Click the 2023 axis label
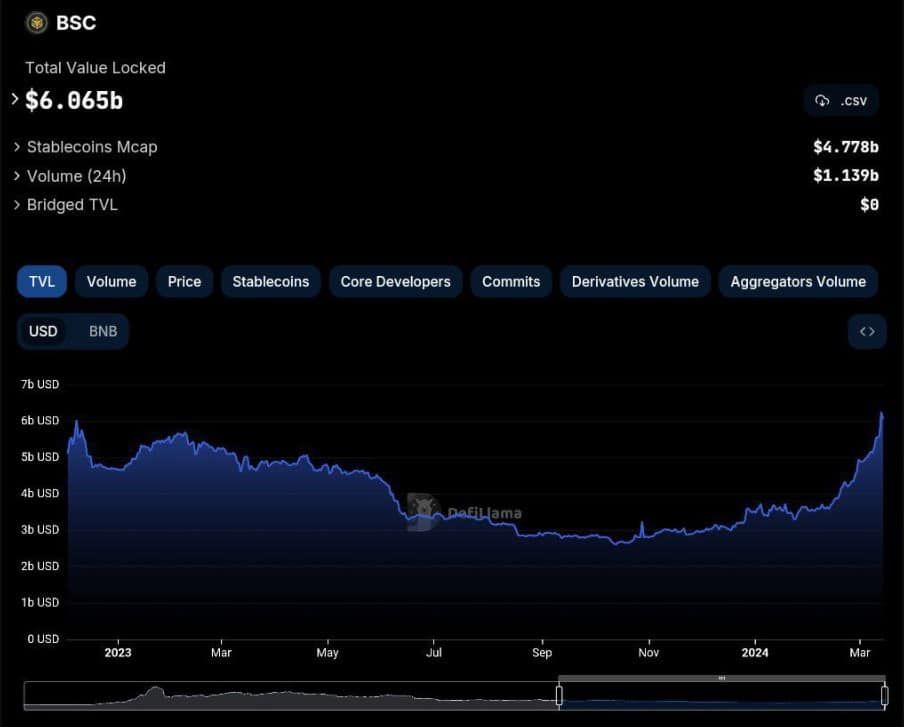 coord(118,653)
